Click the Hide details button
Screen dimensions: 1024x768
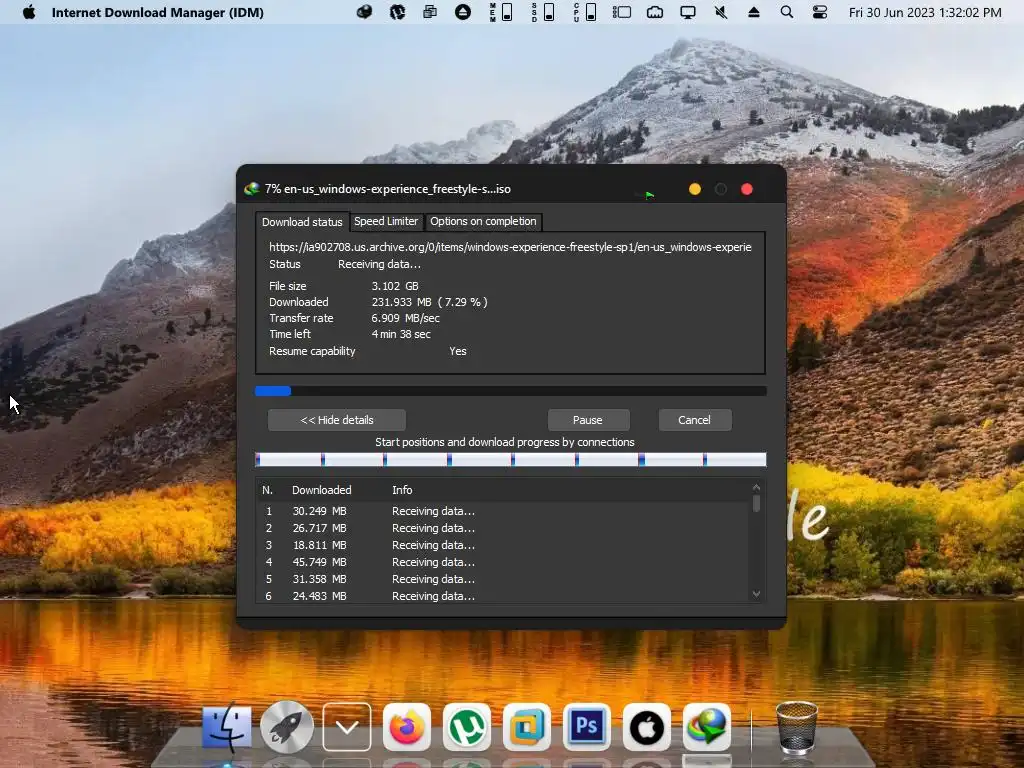click(x=337, y=420)
